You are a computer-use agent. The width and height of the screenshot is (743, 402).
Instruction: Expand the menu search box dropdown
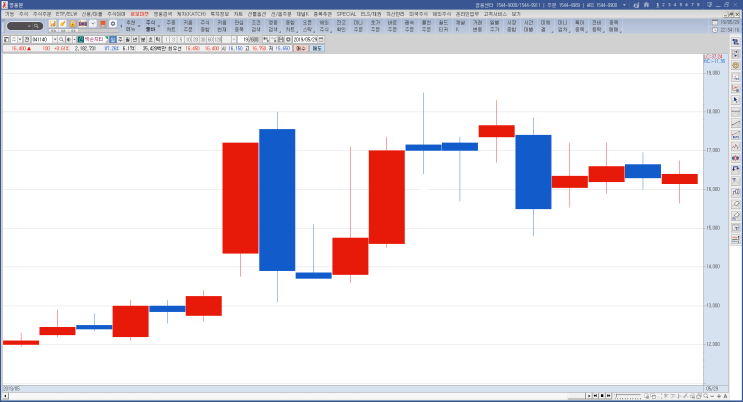click(29, 26)
